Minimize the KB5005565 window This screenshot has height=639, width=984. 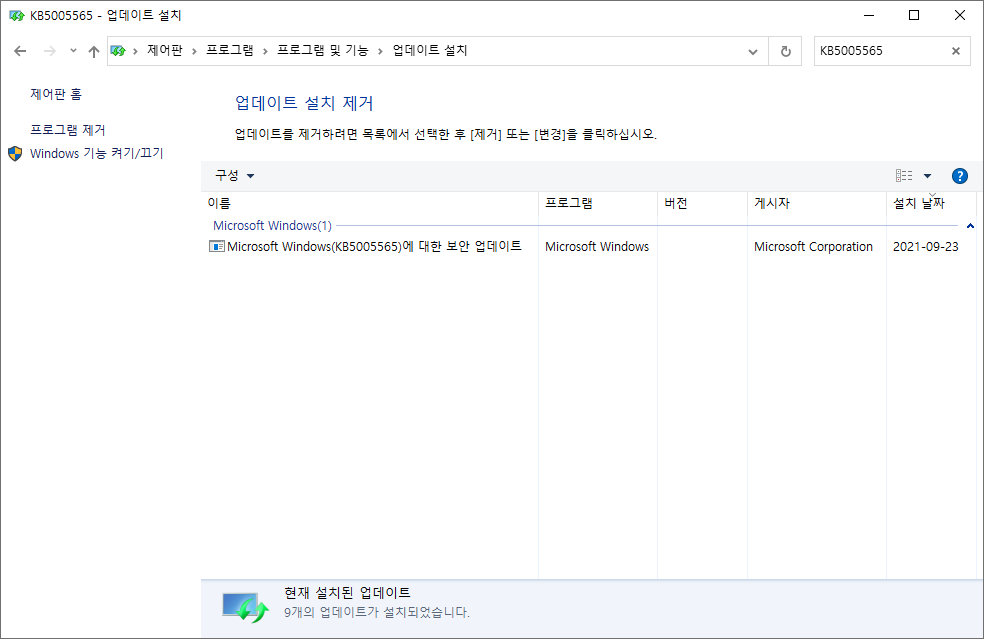869,15
